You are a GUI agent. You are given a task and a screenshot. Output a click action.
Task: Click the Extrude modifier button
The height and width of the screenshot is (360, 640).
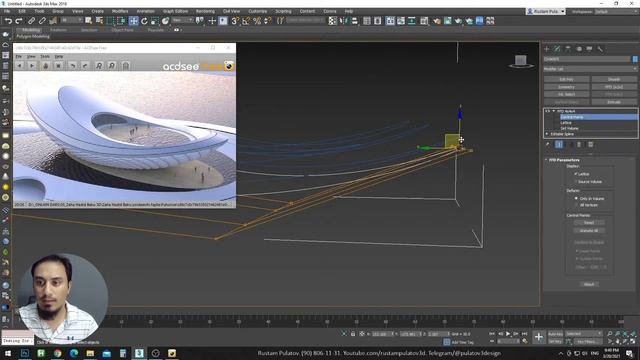click(614, 102)
